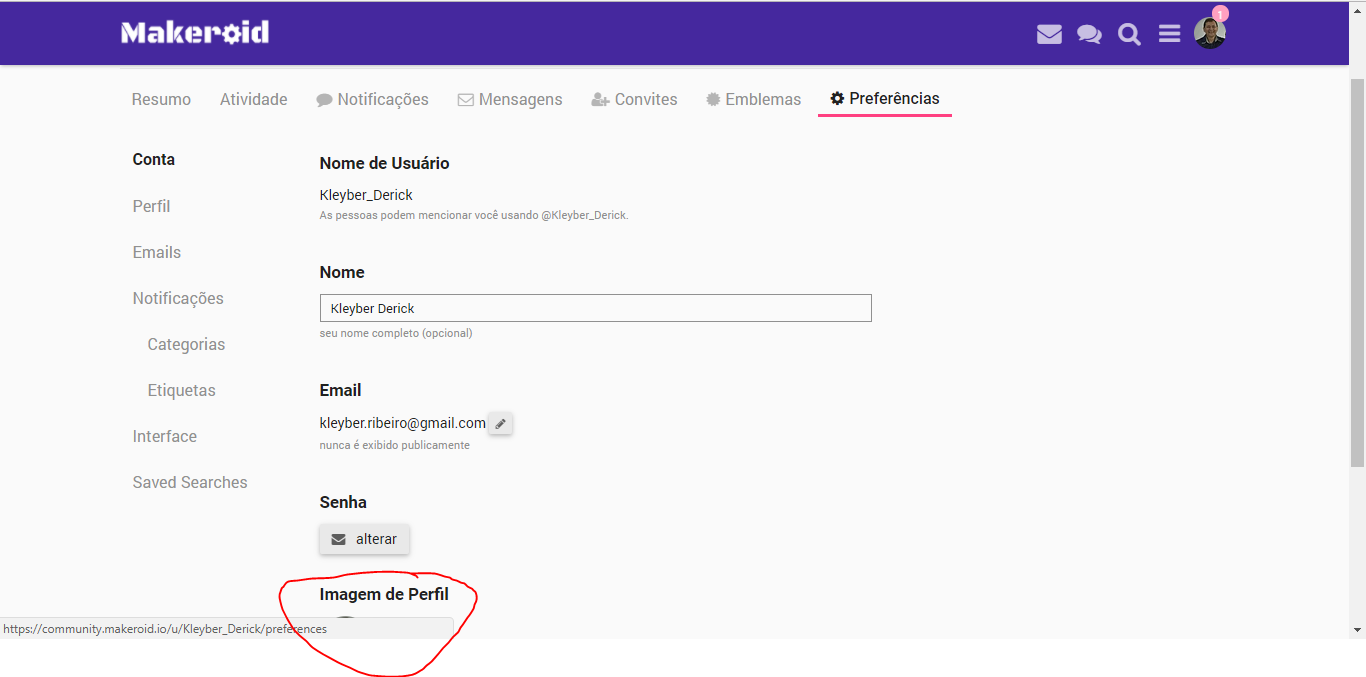Screen dimensions: 1366x677
Task: Open the chat bubbles icon in header
Action: (1089, 34)
